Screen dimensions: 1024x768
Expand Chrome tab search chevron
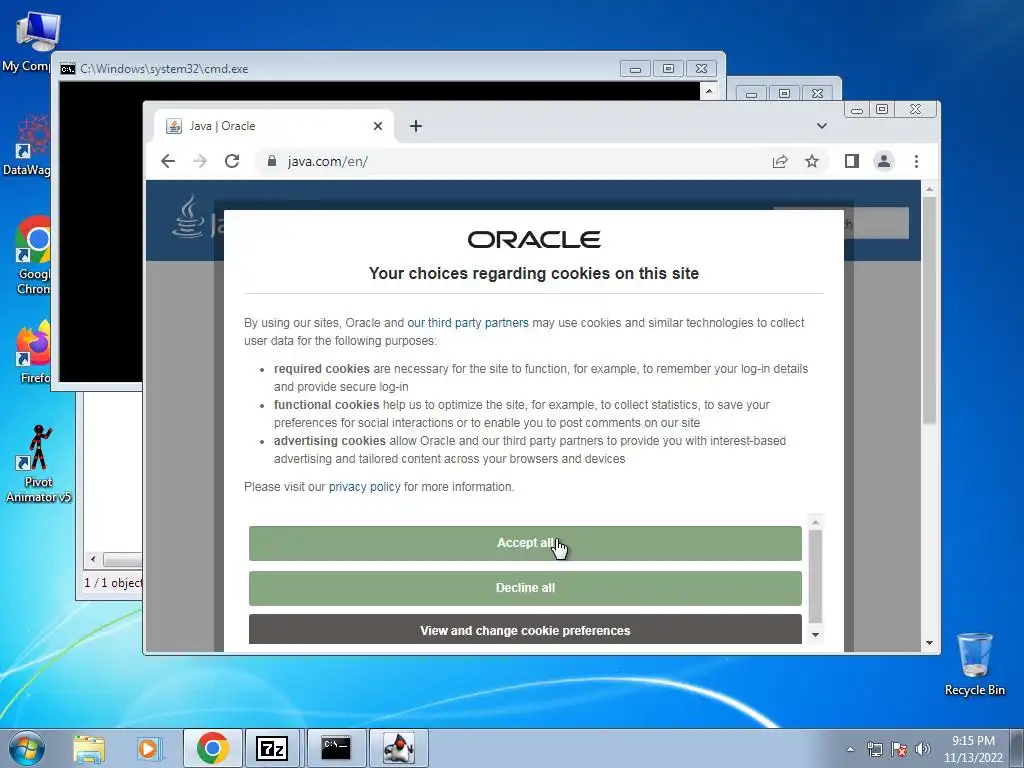(822, 126)
